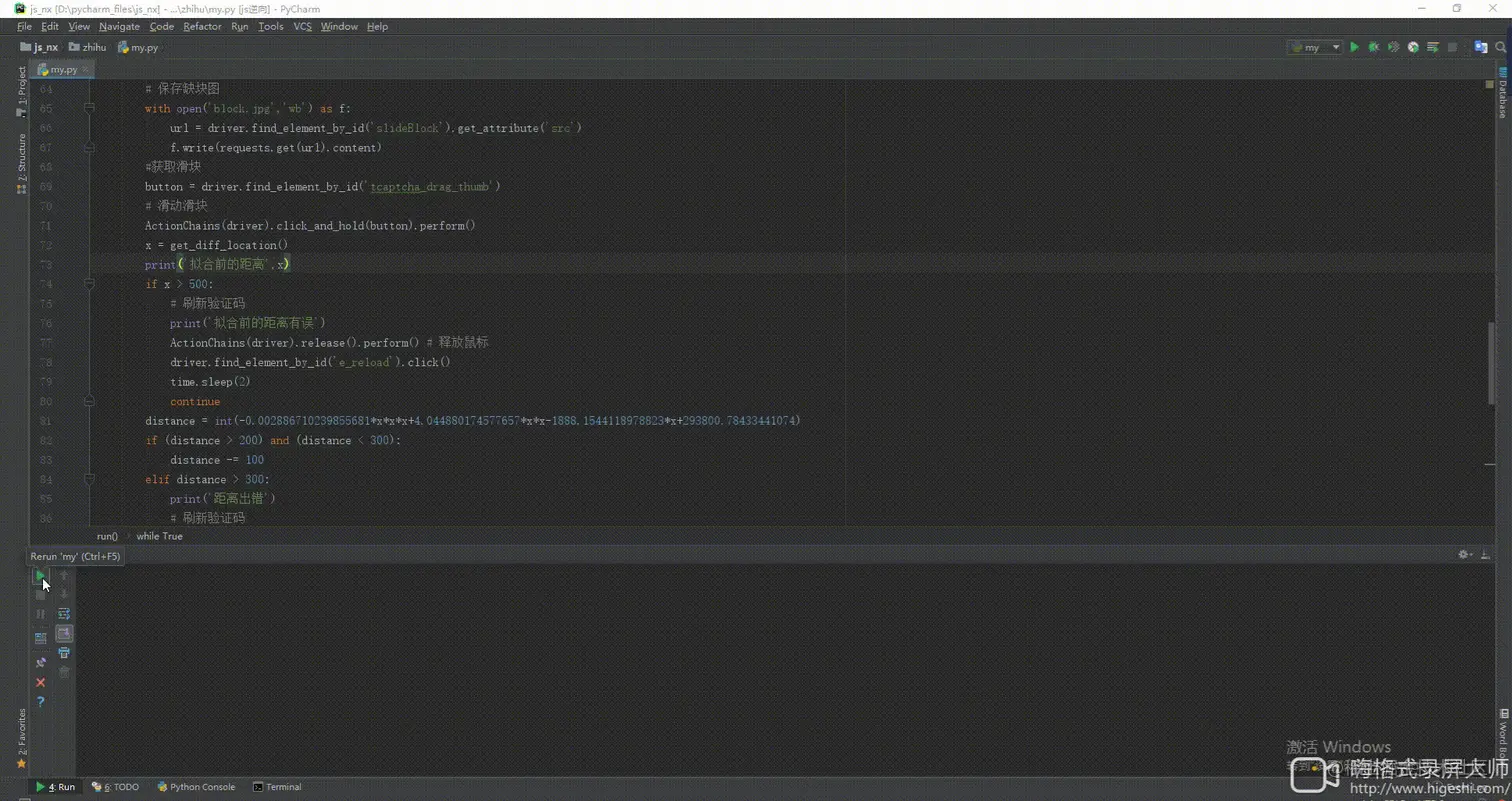The height and width of the screenshot is (801, 1512).
Task: Open the Help menu
Action: [377, 26]
